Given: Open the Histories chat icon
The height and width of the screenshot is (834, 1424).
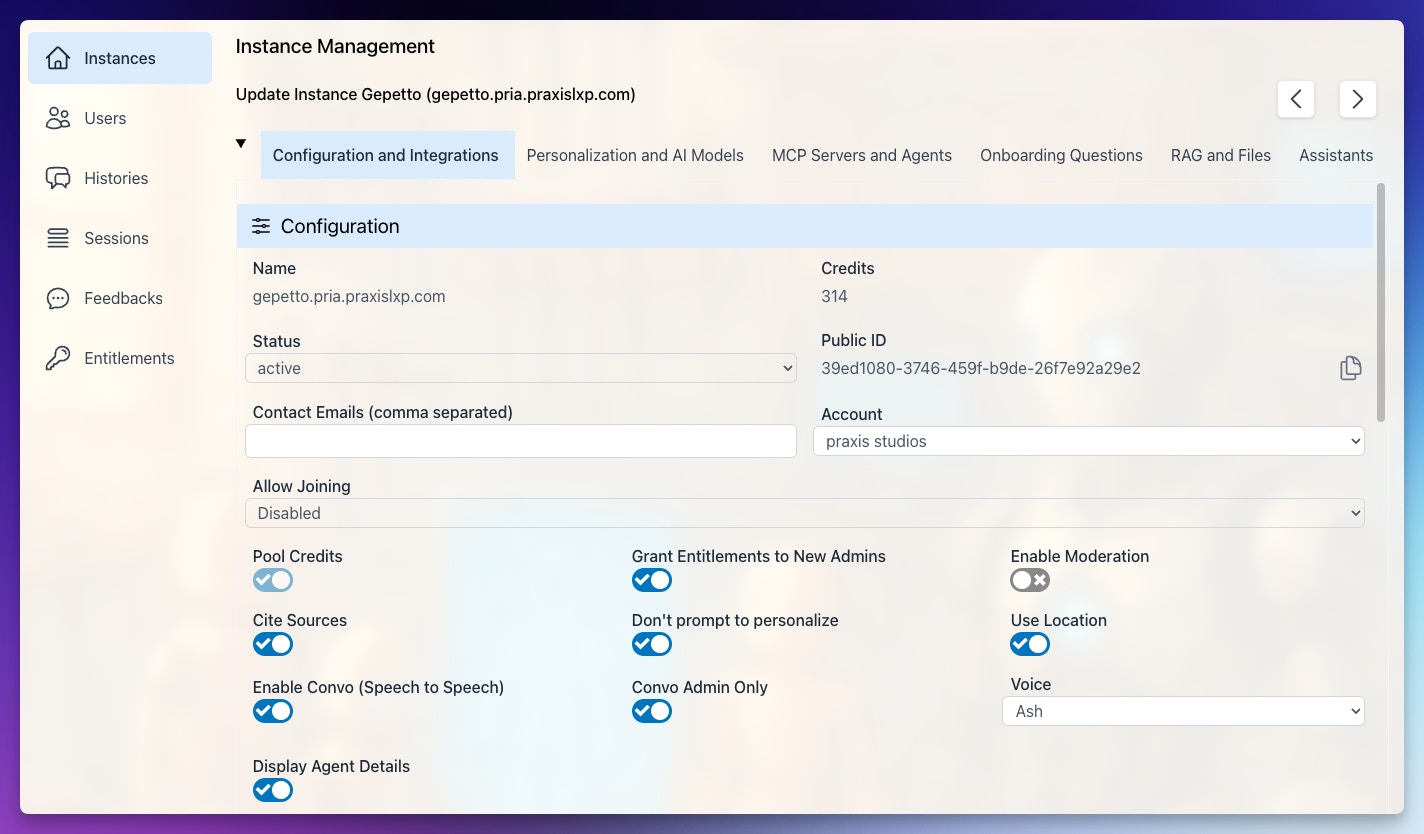Looking at the screenshot, I should 59,178.
